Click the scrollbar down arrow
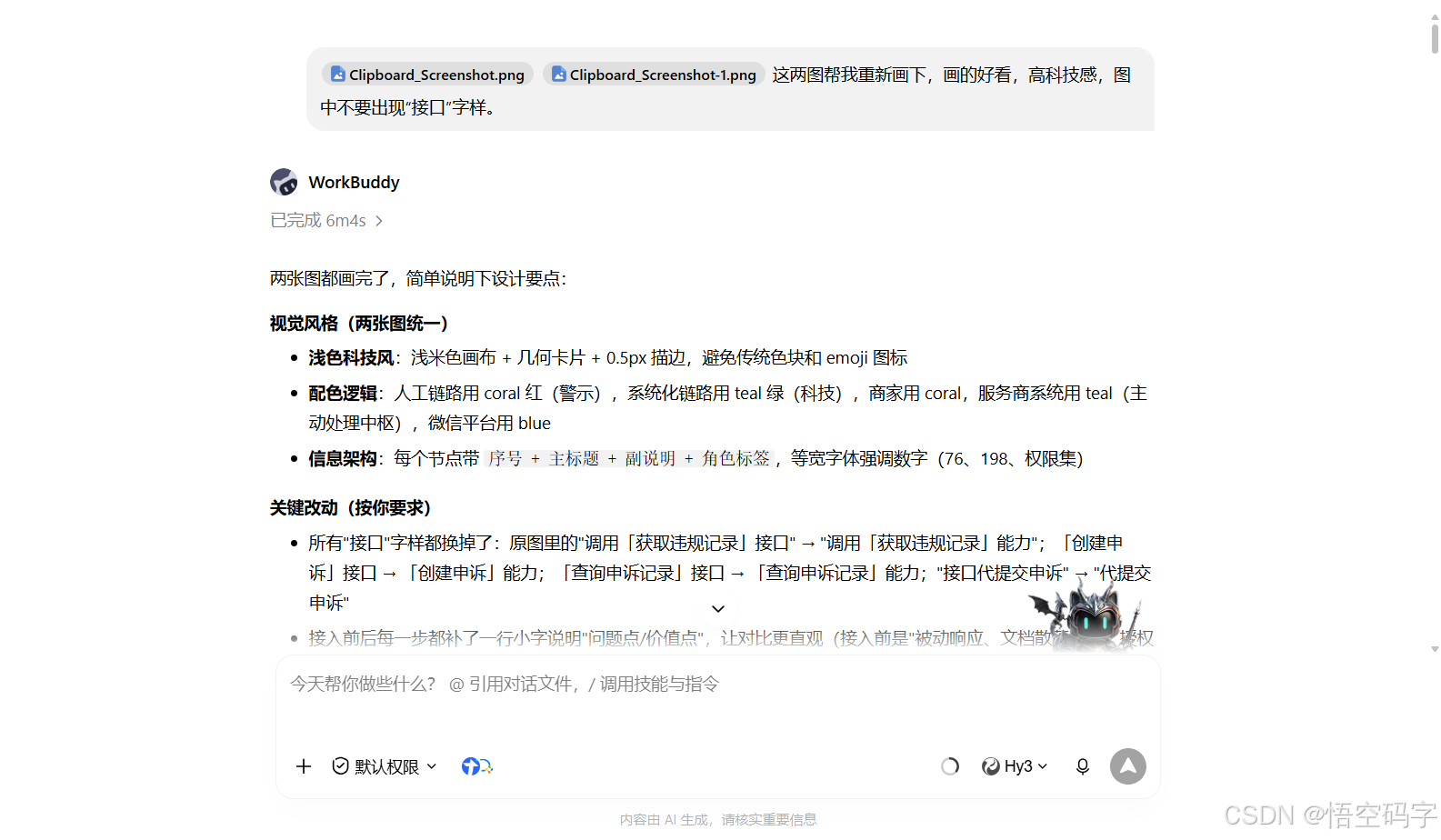The width and height of the screenshot is (1441, 840). pos(1435,649)
